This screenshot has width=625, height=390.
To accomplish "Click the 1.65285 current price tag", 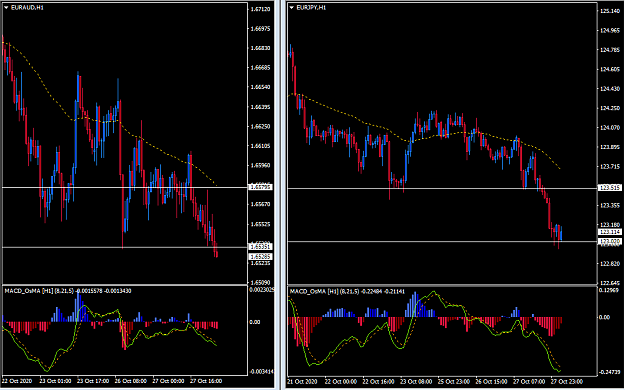I will (x=261, y=256).
